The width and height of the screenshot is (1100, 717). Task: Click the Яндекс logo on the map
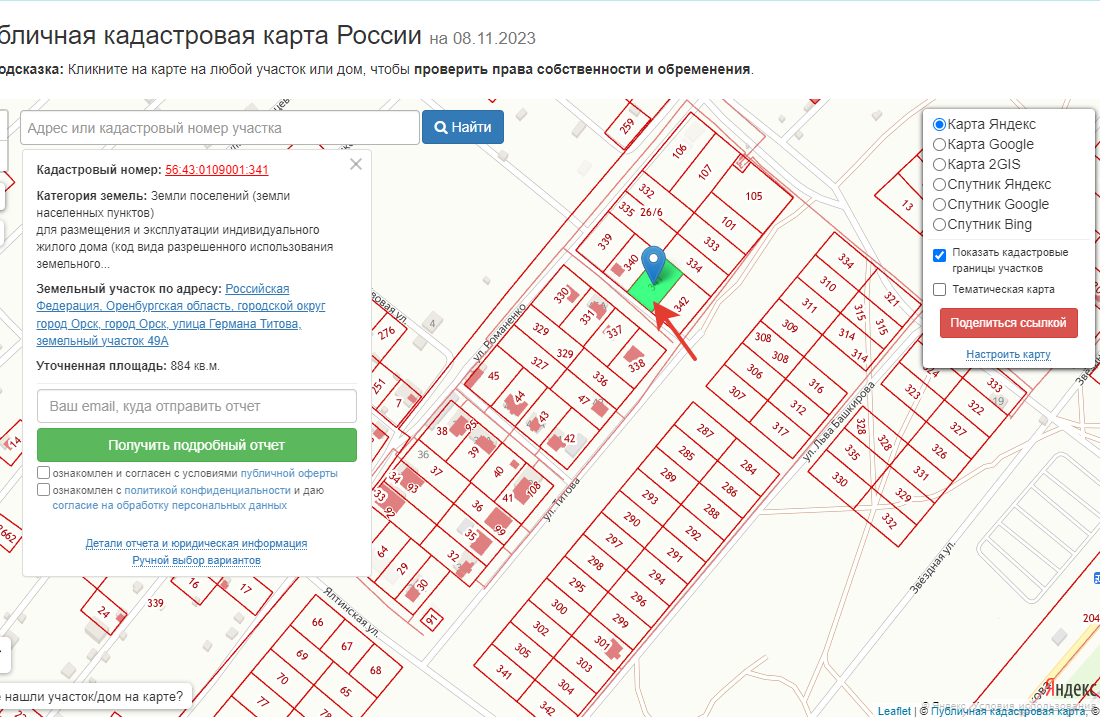click(1070, 688)
